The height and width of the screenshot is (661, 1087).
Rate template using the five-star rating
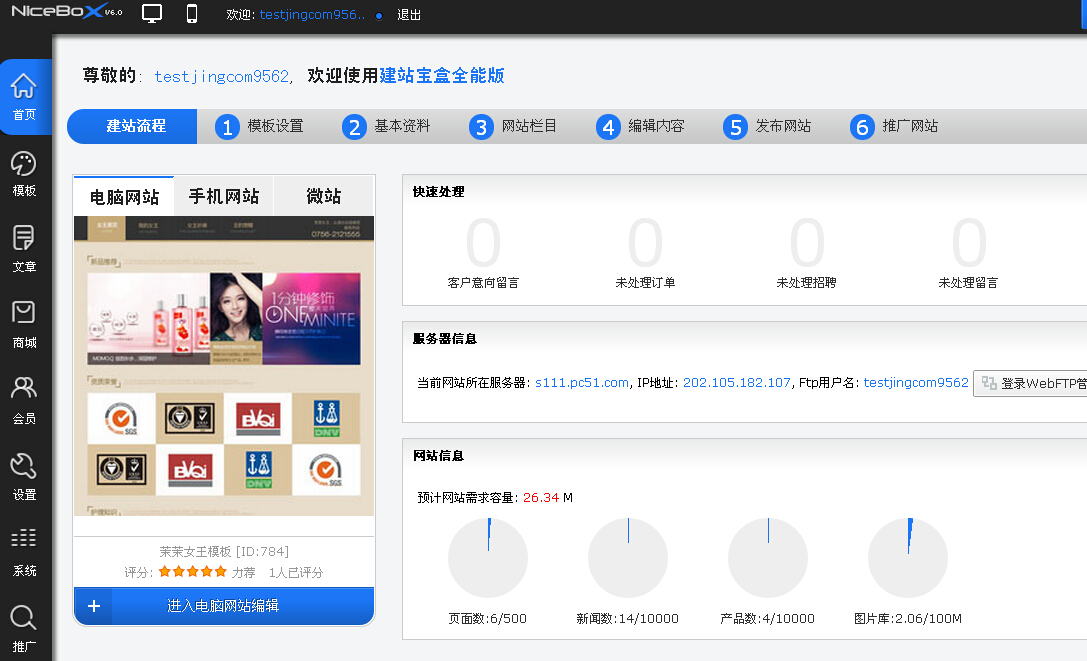[192, 572]
